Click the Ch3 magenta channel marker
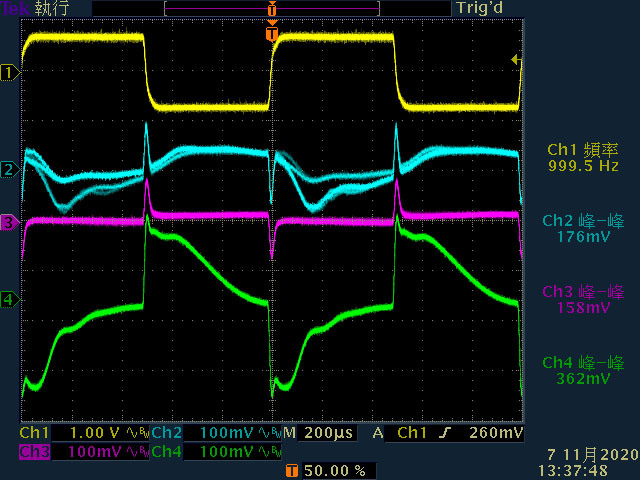The width and height of the screenshot is (640, 480). click(x=10, y=223)
